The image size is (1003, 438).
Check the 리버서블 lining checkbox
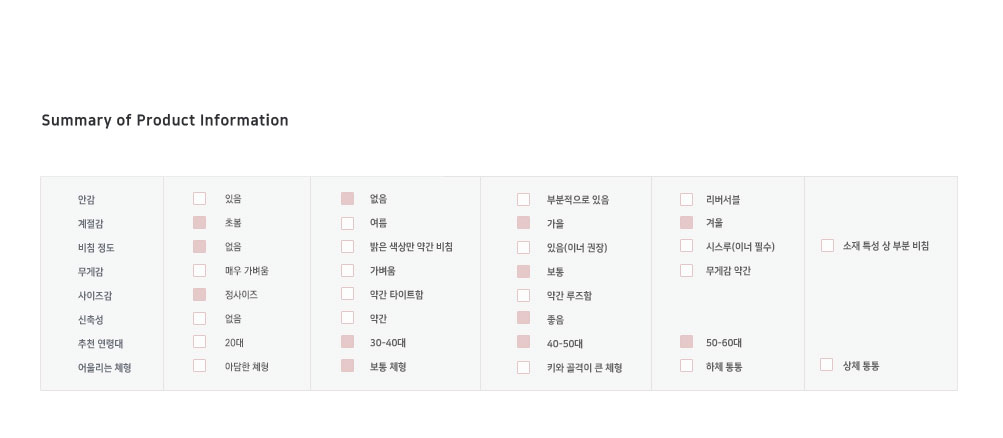(x=686, y=199)
